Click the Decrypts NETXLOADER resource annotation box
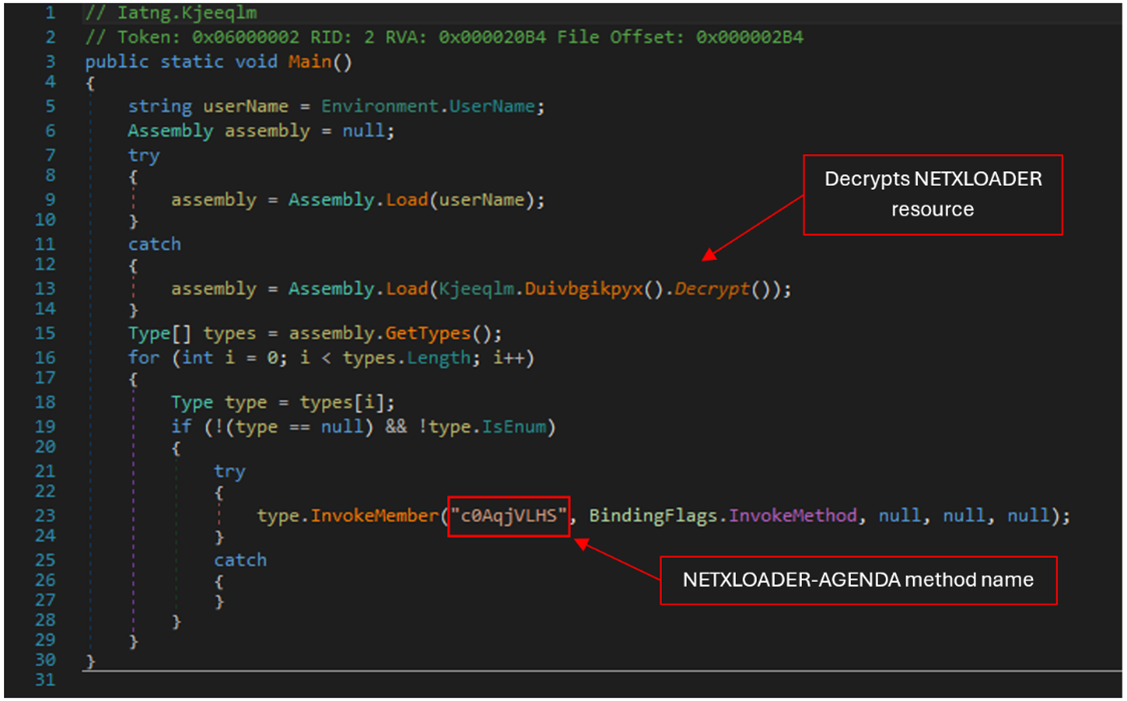 click(932, 195)
